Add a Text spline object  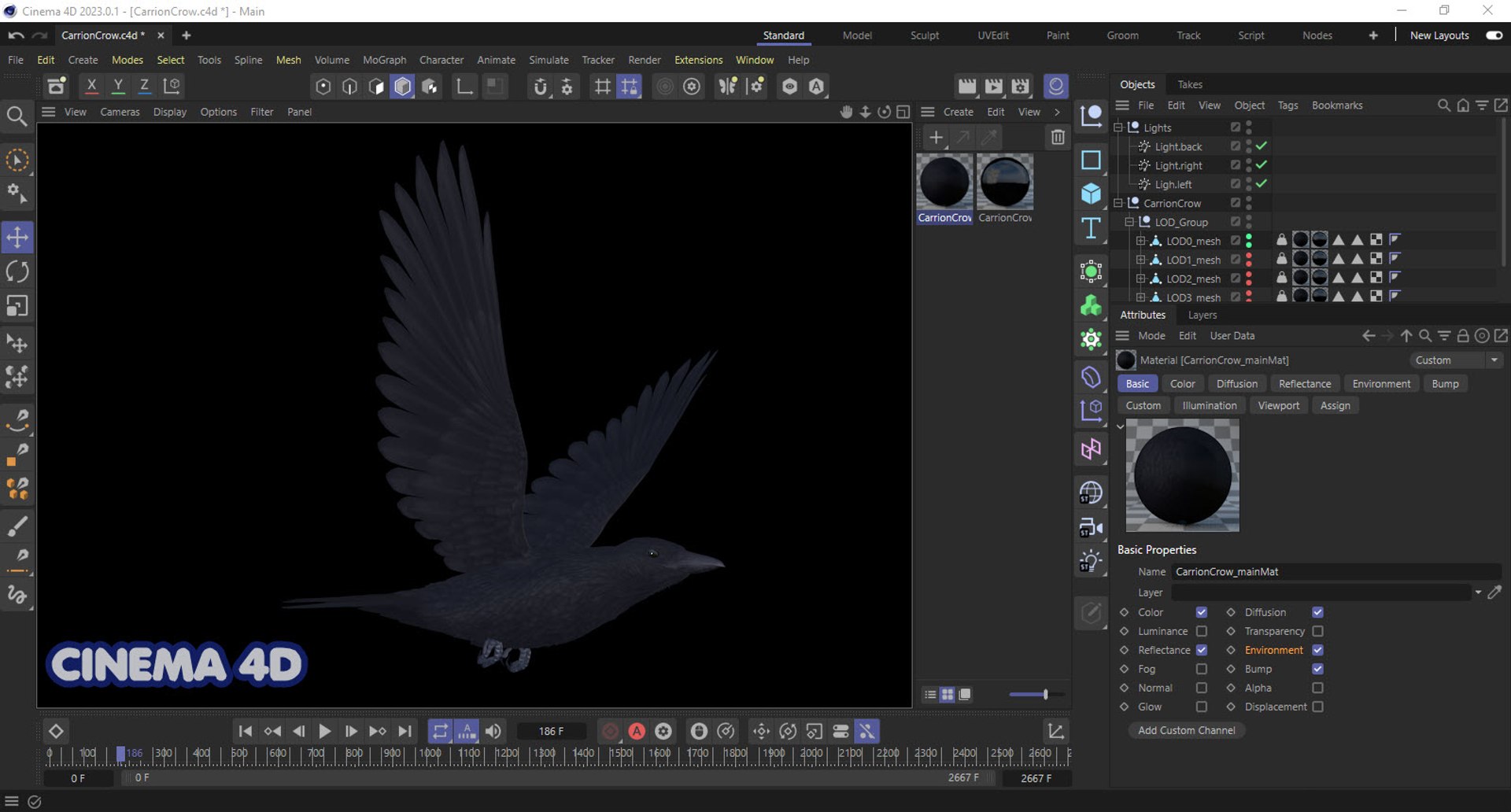coord(1091,228)
